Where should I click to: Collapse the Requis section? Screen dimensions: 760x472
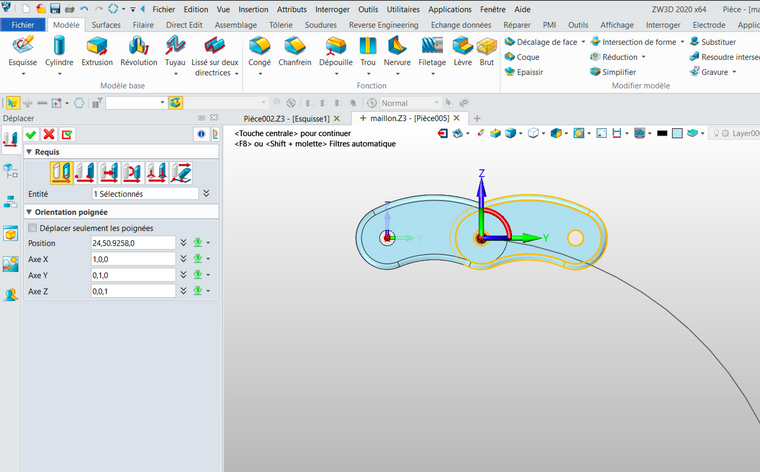pyautogui.click(x=29, y=152)
